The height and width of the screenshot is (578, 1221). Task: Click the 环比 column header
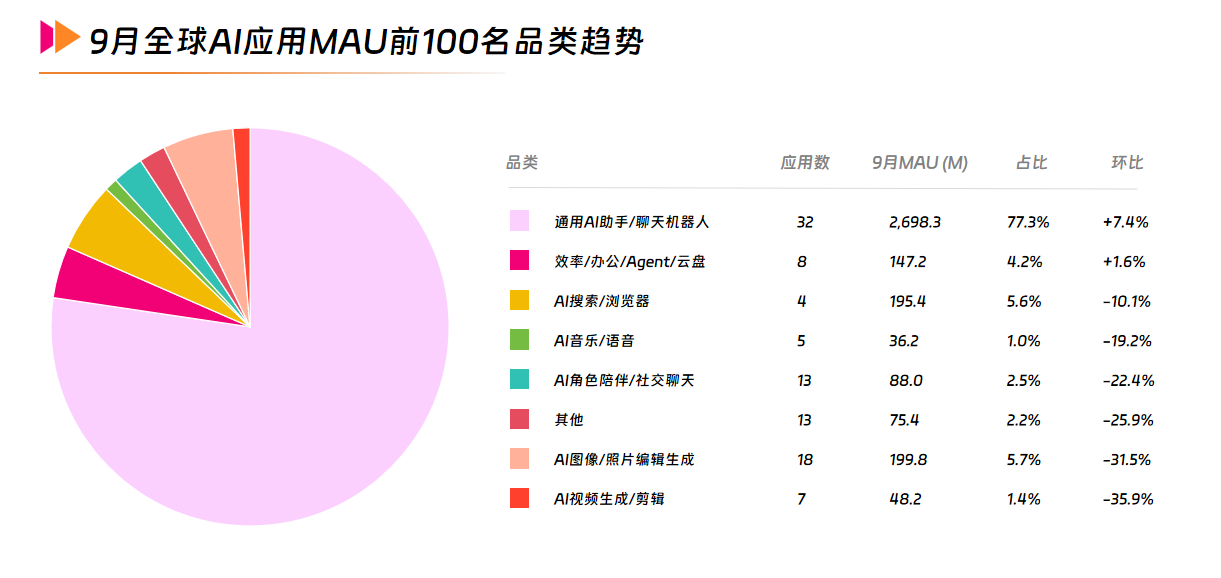pos(1127,162)
